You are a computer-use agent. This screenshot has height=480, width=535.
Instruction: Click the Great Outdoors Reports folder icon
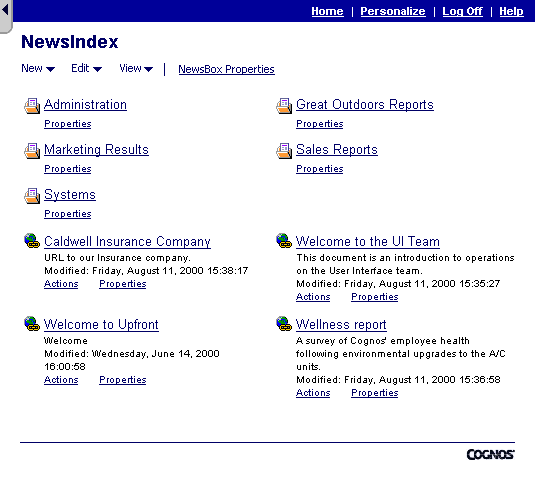tap(284, 106)
